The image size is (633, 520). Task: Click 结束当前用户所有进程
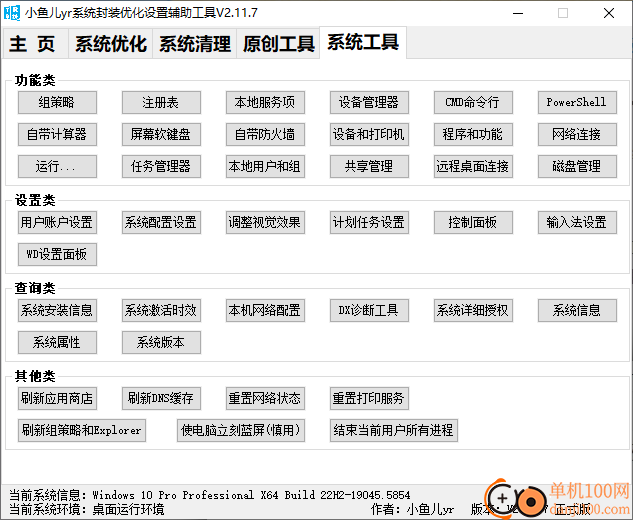click(x=394, y=430)
